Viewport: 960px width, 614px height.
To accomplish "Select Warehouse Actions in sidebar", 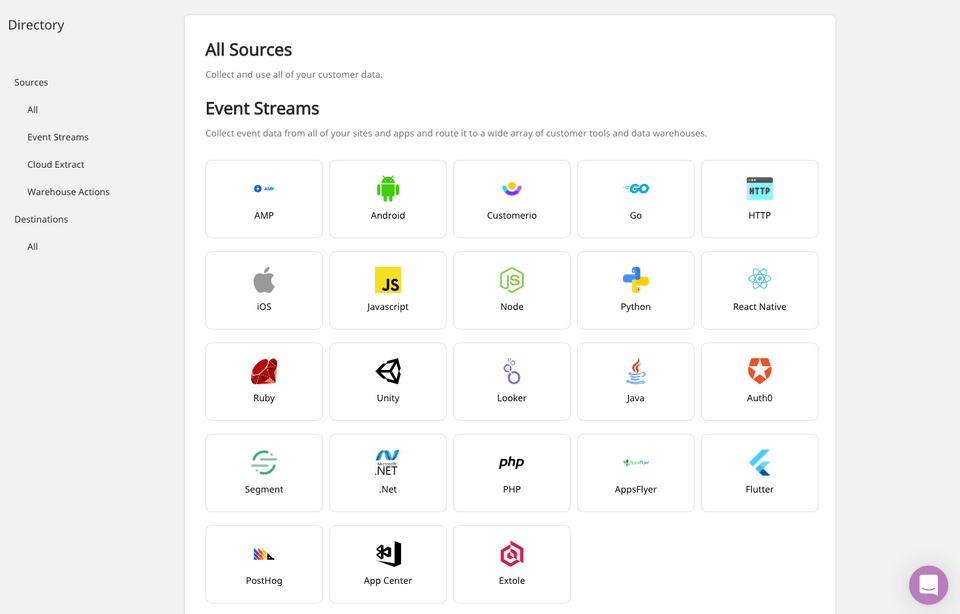I will coord(68,192).
